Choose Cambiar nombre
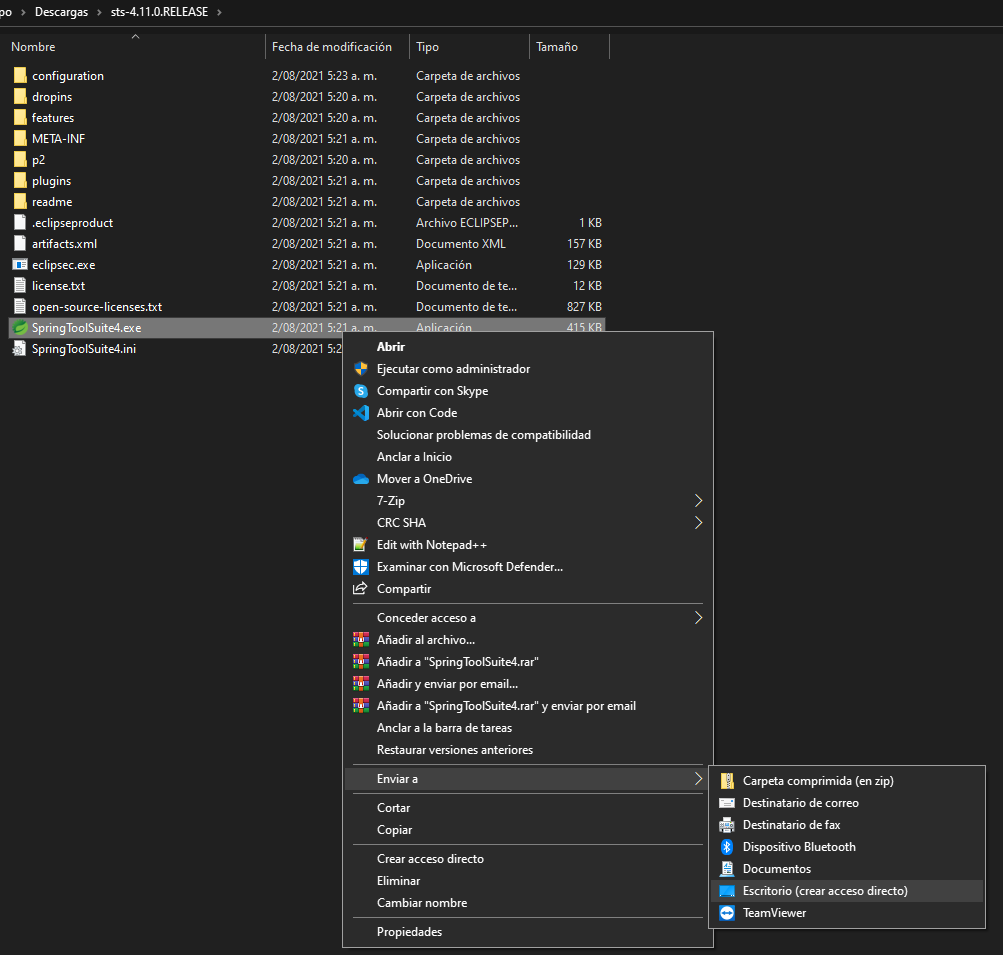The height and width of the screenshot is (955, 1003). pos(422,903)
